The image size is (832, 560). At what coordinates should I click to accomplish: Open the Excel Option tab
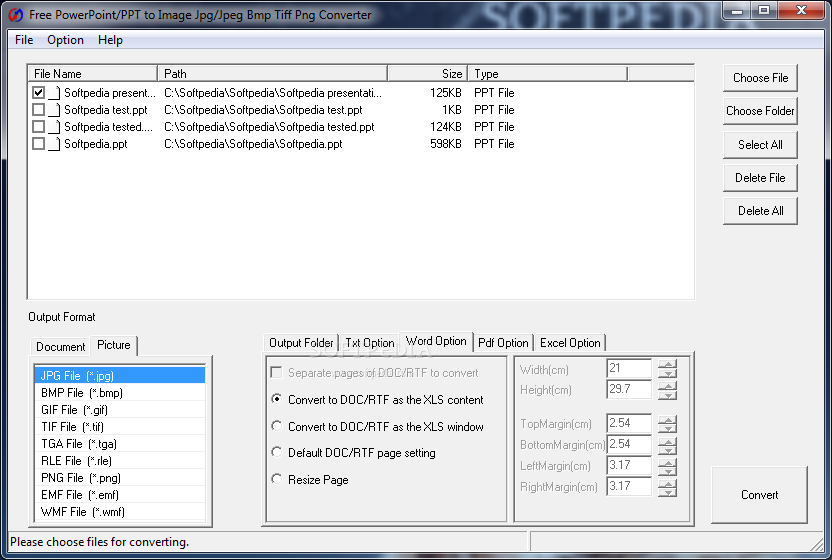(x=570, y=343)
